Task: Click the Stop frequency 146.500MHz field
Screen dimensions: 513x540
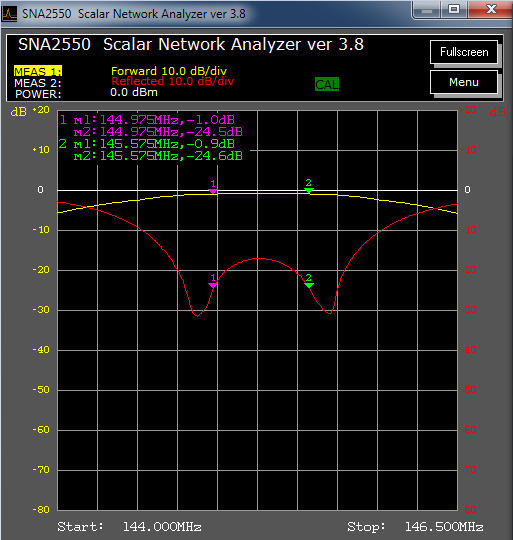Action: (444, 527)
